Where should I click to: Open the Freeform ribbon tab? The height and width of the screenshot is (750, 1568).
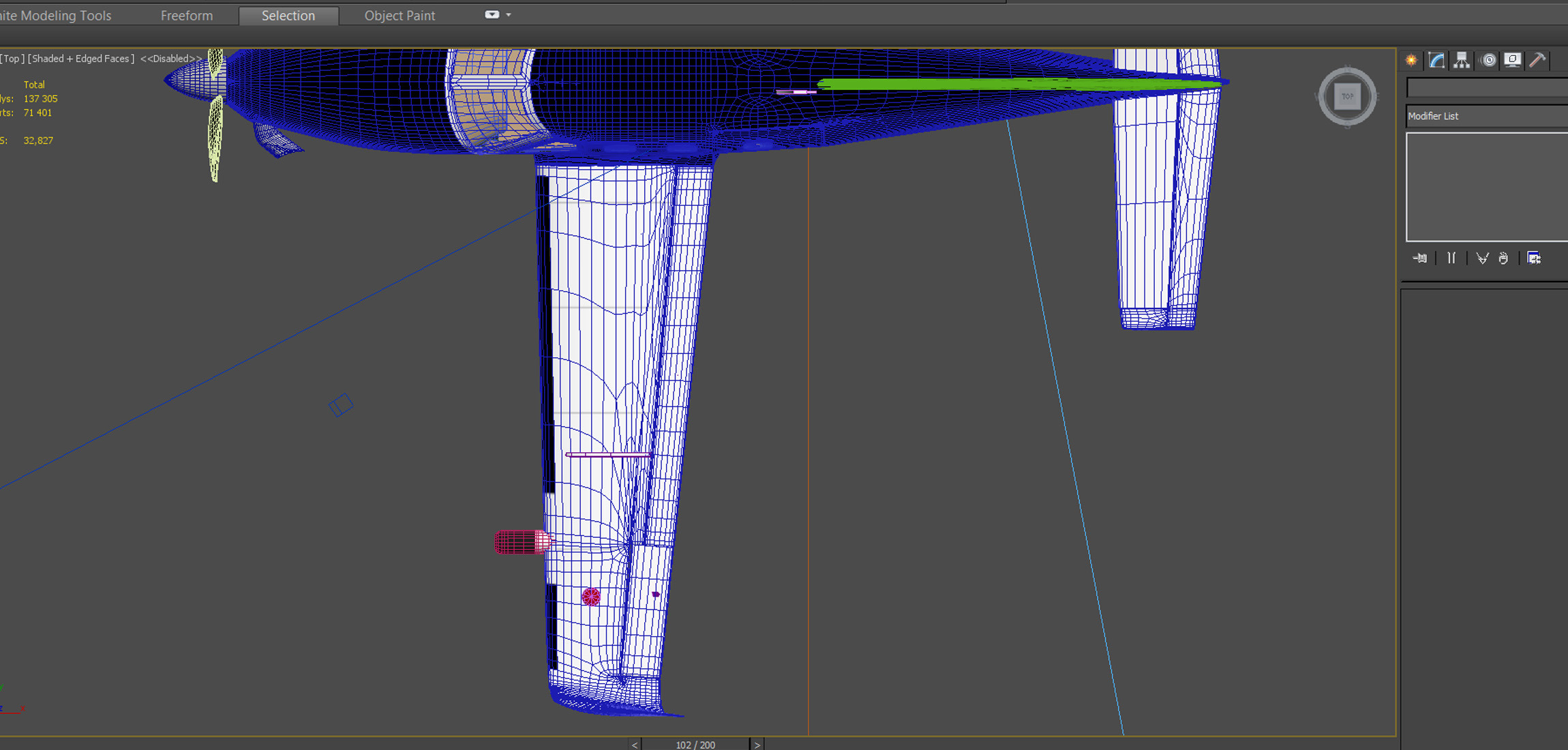click(x=186, y=16)
